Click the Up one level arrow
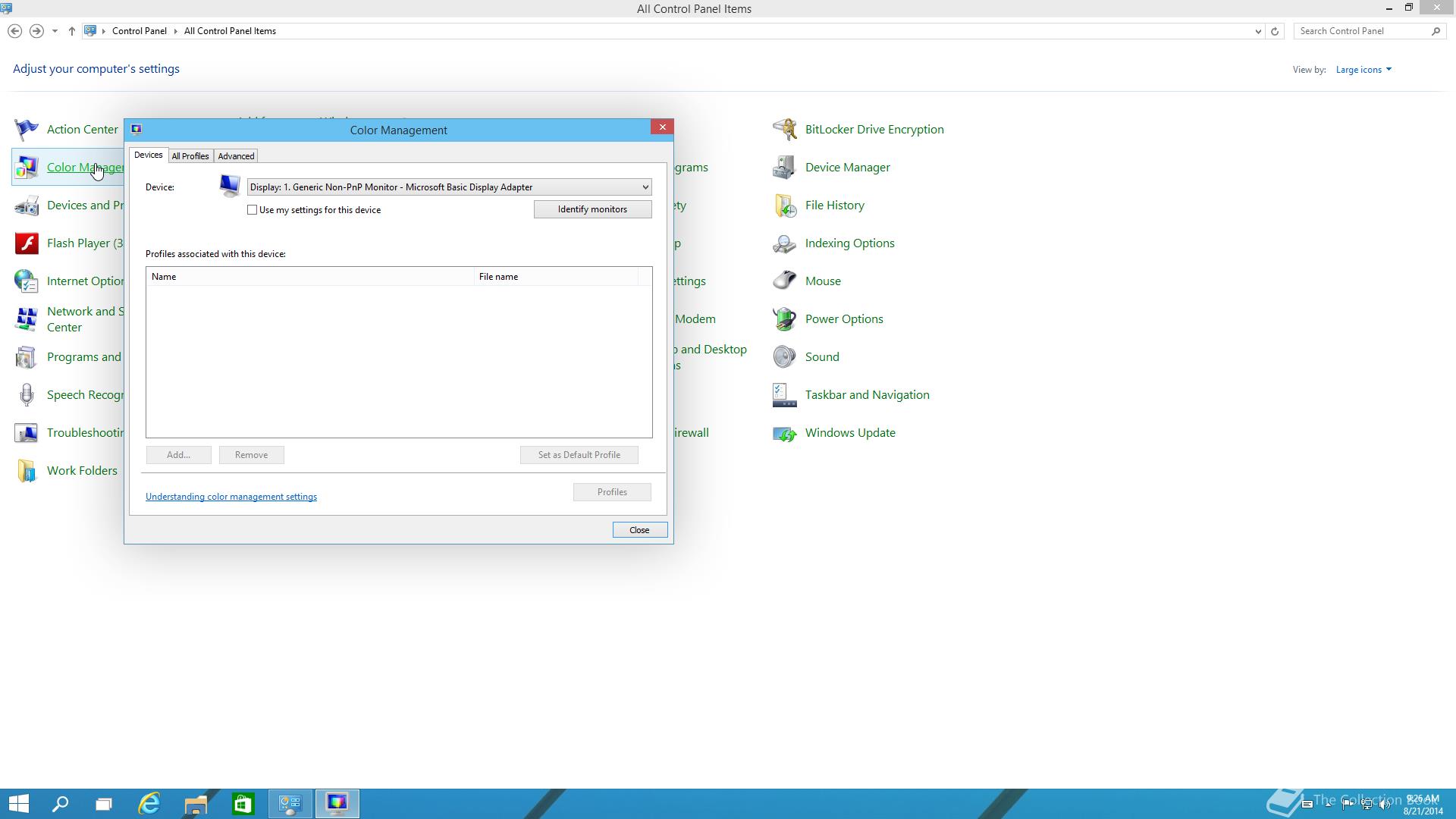1456x819 pixels. pos(72,31)
